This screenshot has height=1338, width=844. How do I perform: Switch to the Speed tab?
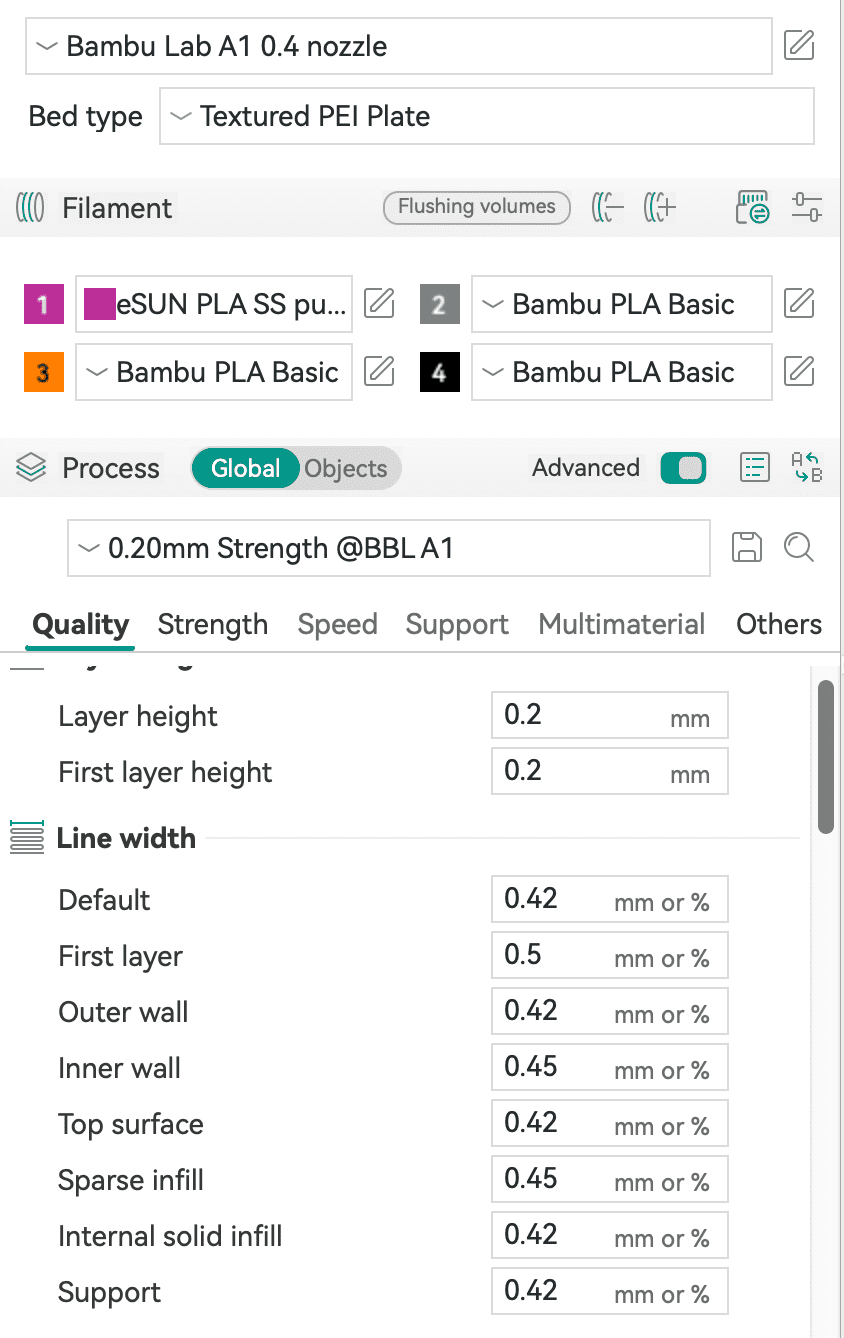337,625
